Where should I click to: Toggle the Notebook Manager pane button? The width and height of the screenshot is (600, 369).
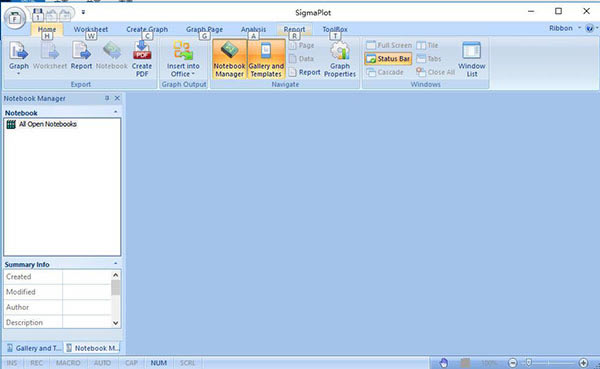[230, 59]
